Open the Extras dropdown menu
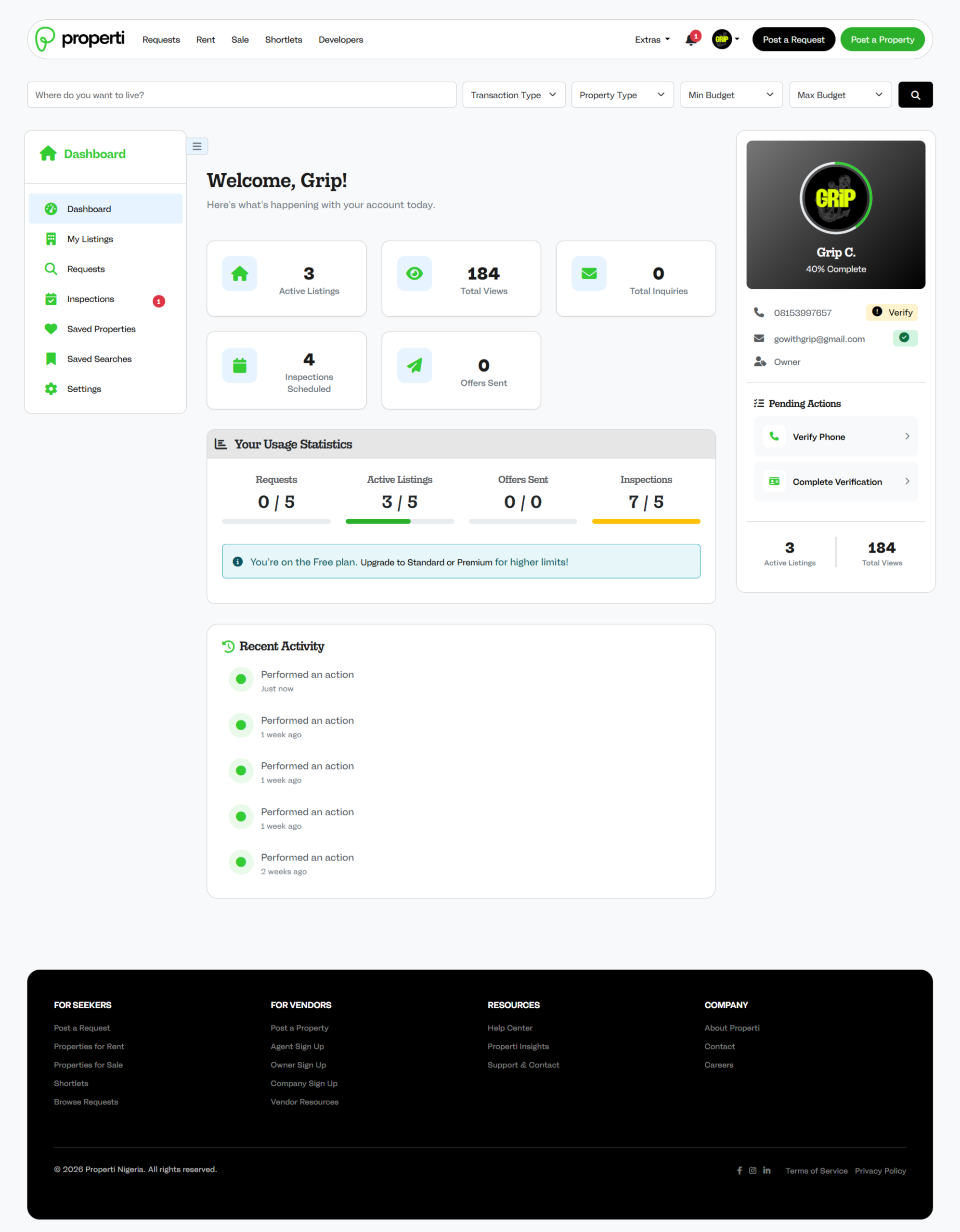The width and height of the screenshot is (960, 1232). click(652, 39)
